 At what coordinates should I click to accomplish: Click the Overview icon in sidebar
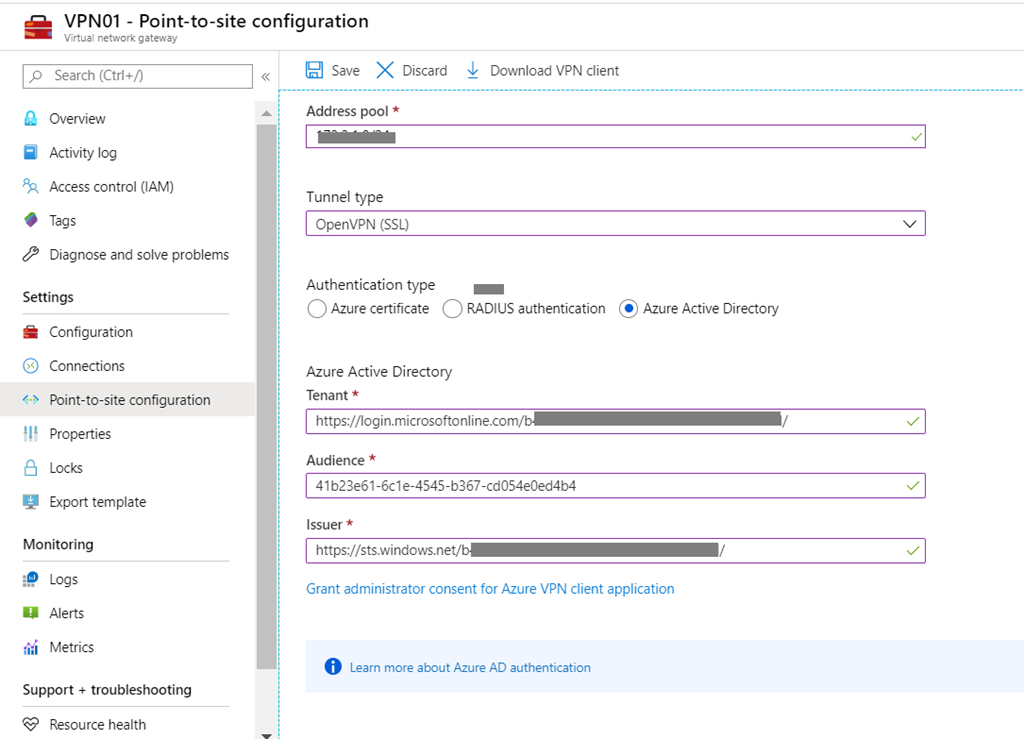pyautogui.click(x=31, y=118)
